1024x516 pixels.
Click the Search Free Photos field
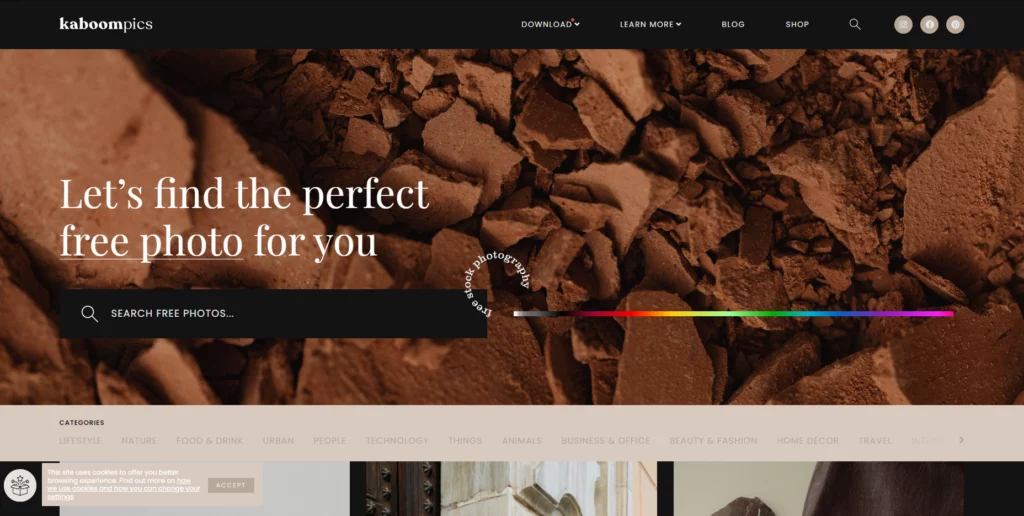(273, 314)
